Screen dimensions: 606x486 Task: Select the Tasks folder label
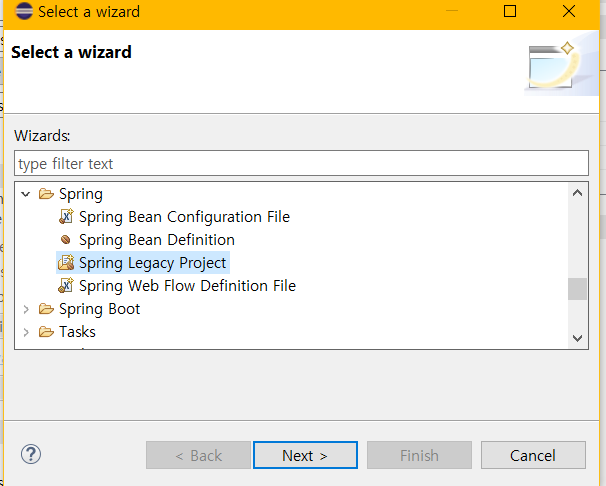click(77, 332)
